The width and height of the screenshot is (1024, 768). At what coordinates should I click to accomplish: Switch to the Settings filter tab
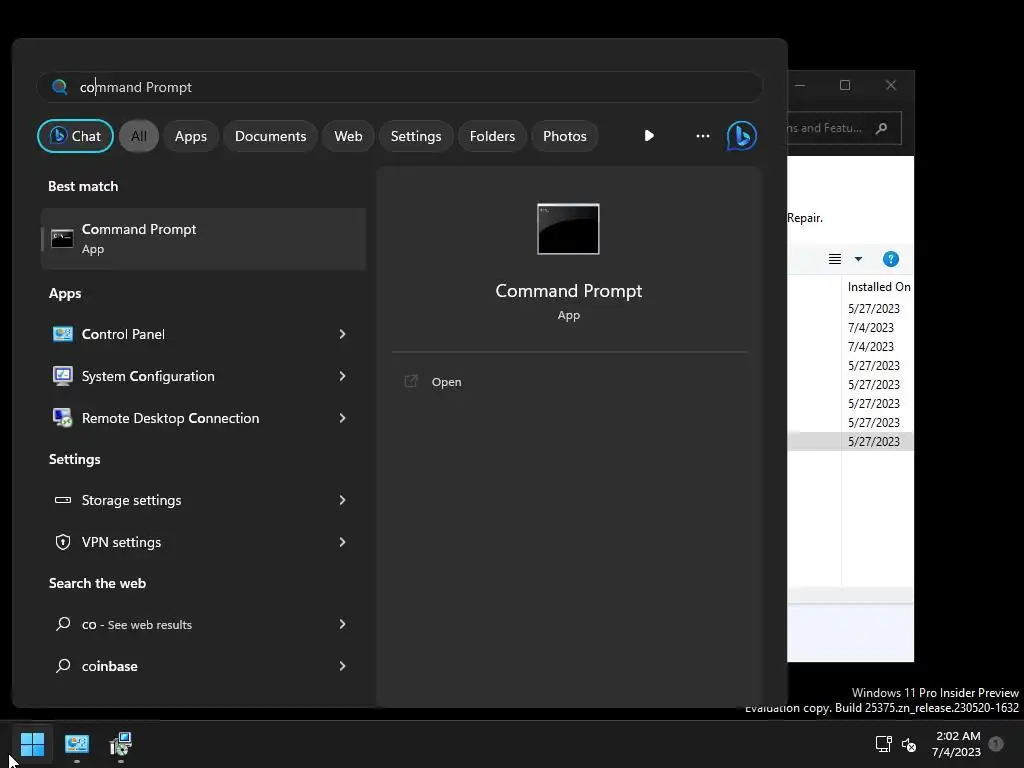click(416, 136)
